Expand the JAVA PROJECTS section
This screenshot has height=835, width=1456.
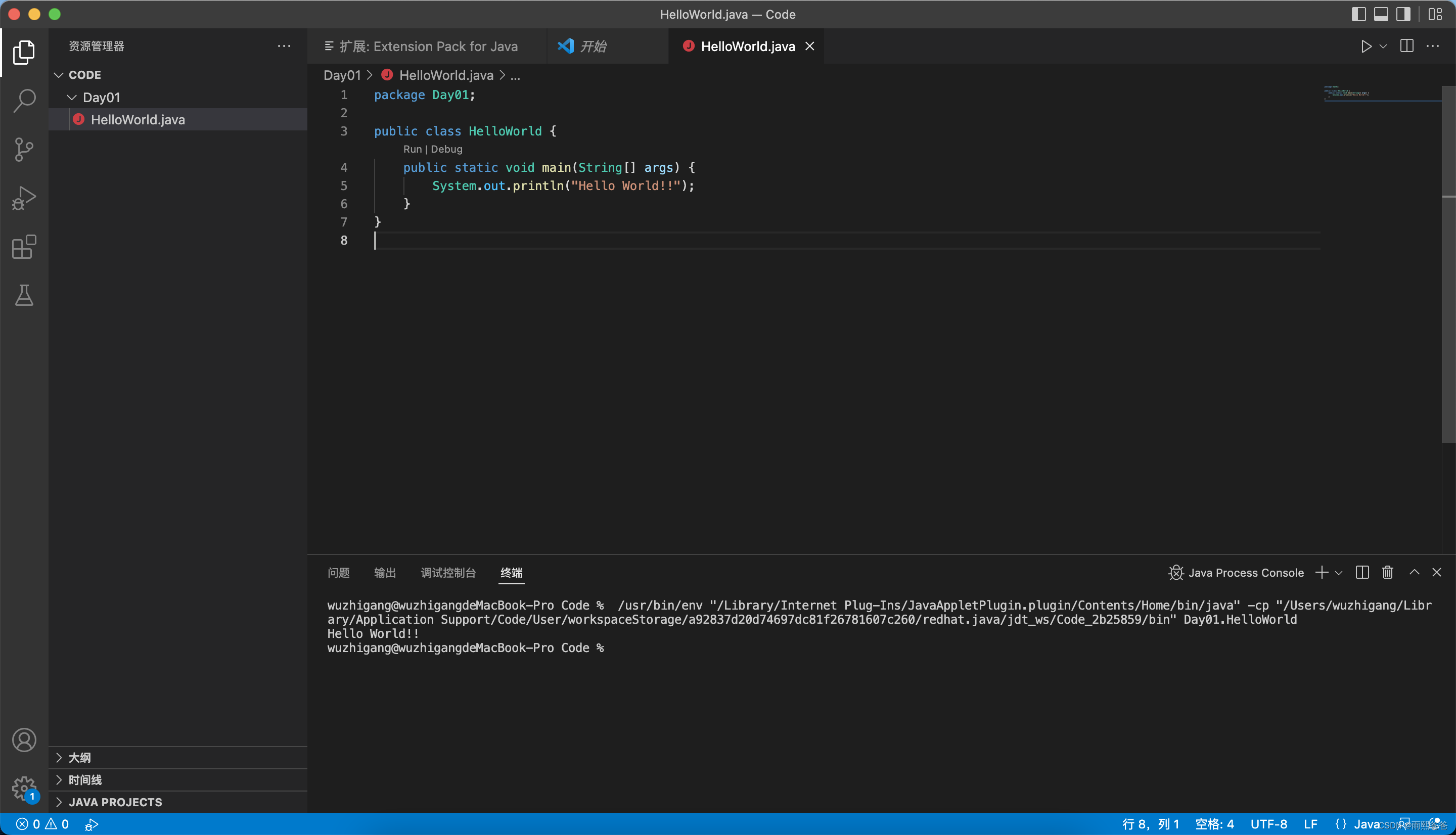[x=178, y=802]
